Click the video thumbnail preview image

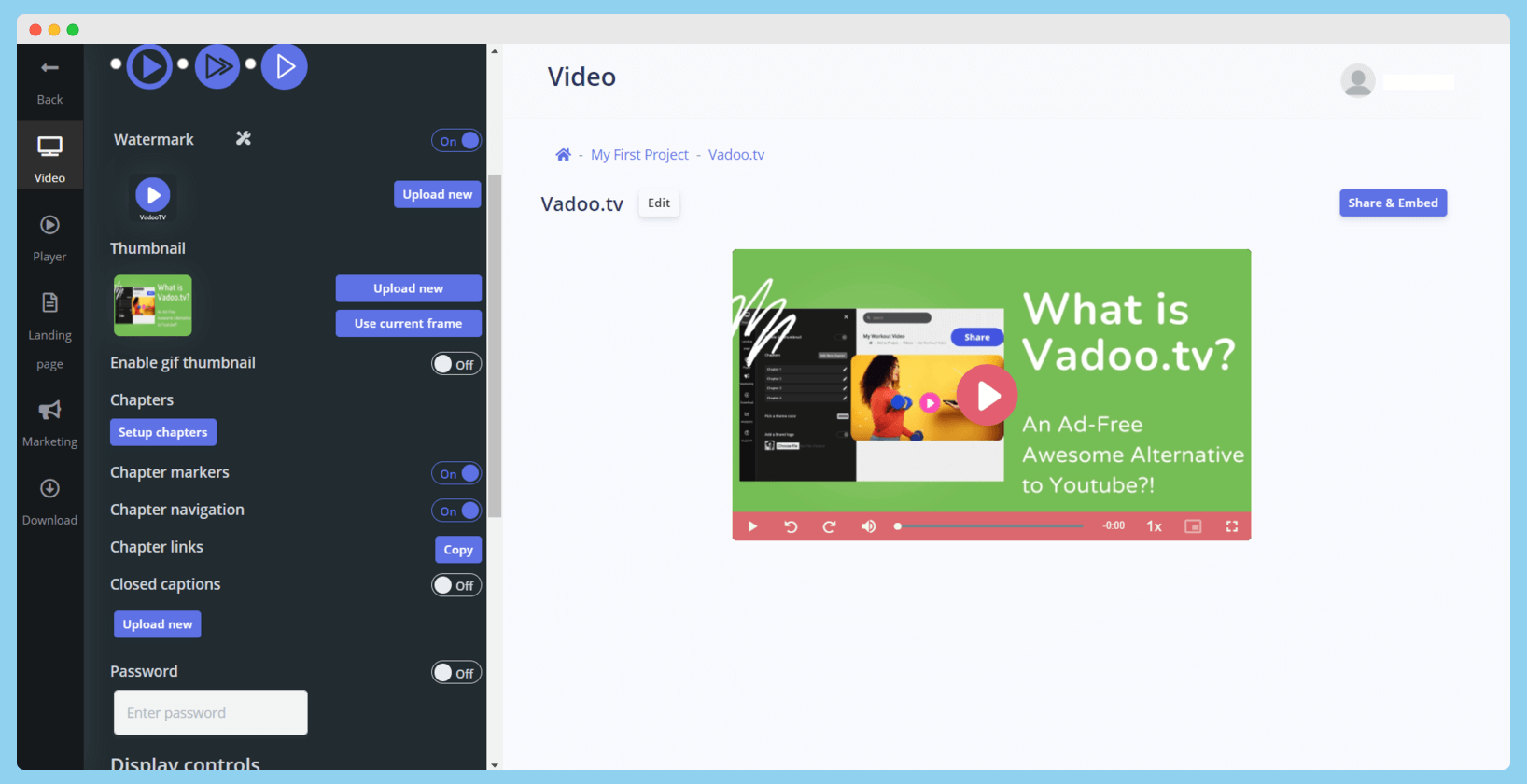point(153,305)
